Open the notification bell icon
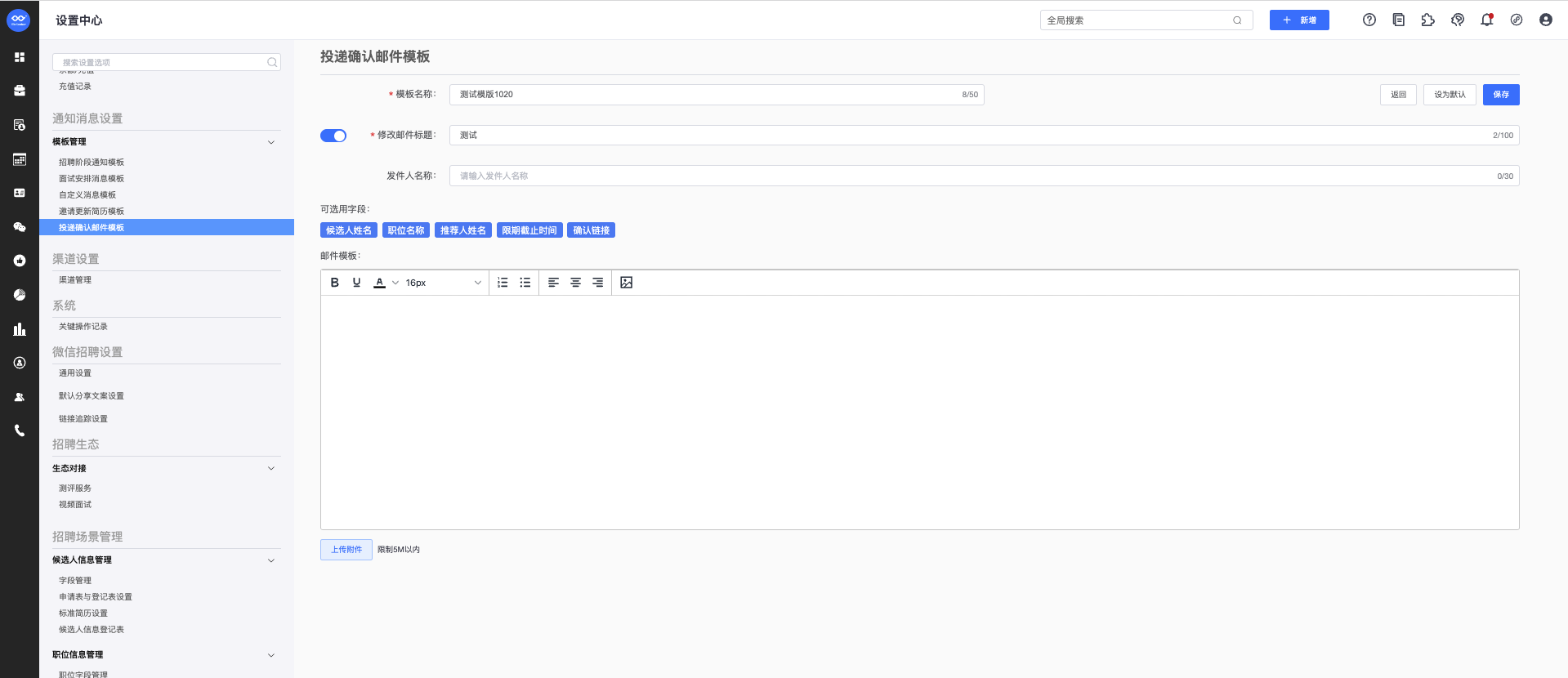This screenshot has height=678, width=1568. coord(1487,20)
